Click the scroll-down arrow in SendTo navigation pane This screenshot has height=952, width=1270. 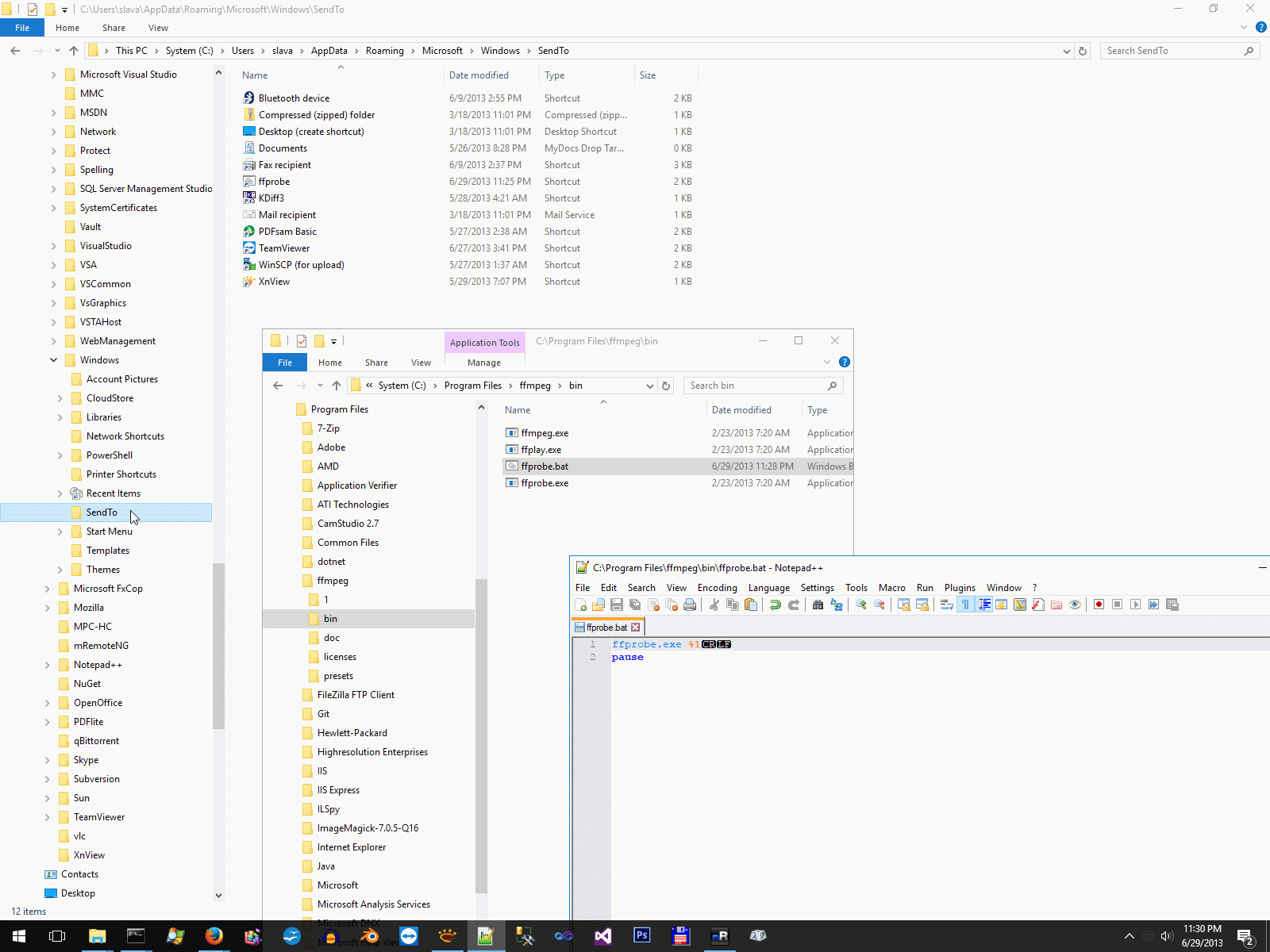coord(218,896)
